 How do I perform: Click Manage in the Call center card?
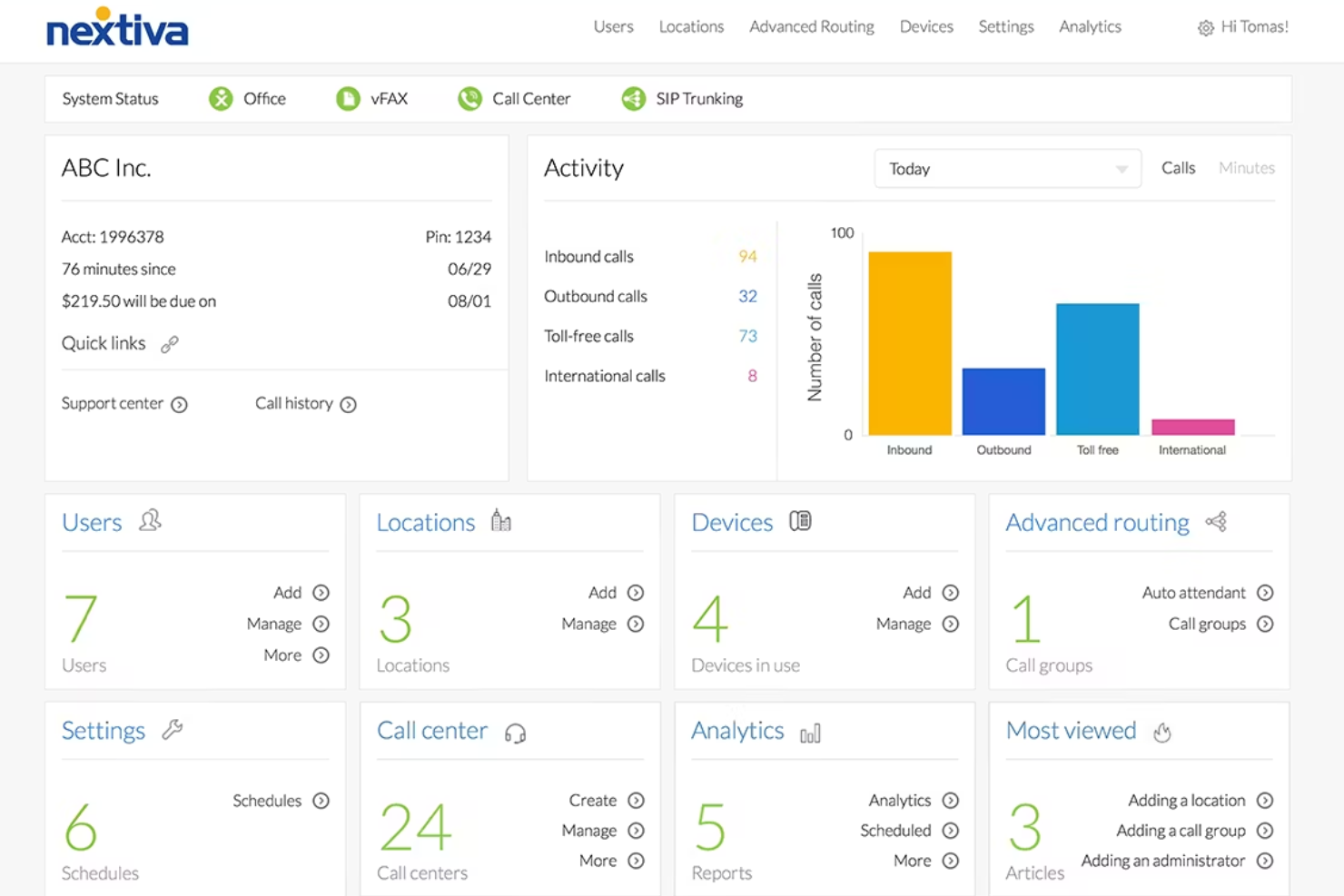click(588, 831)
